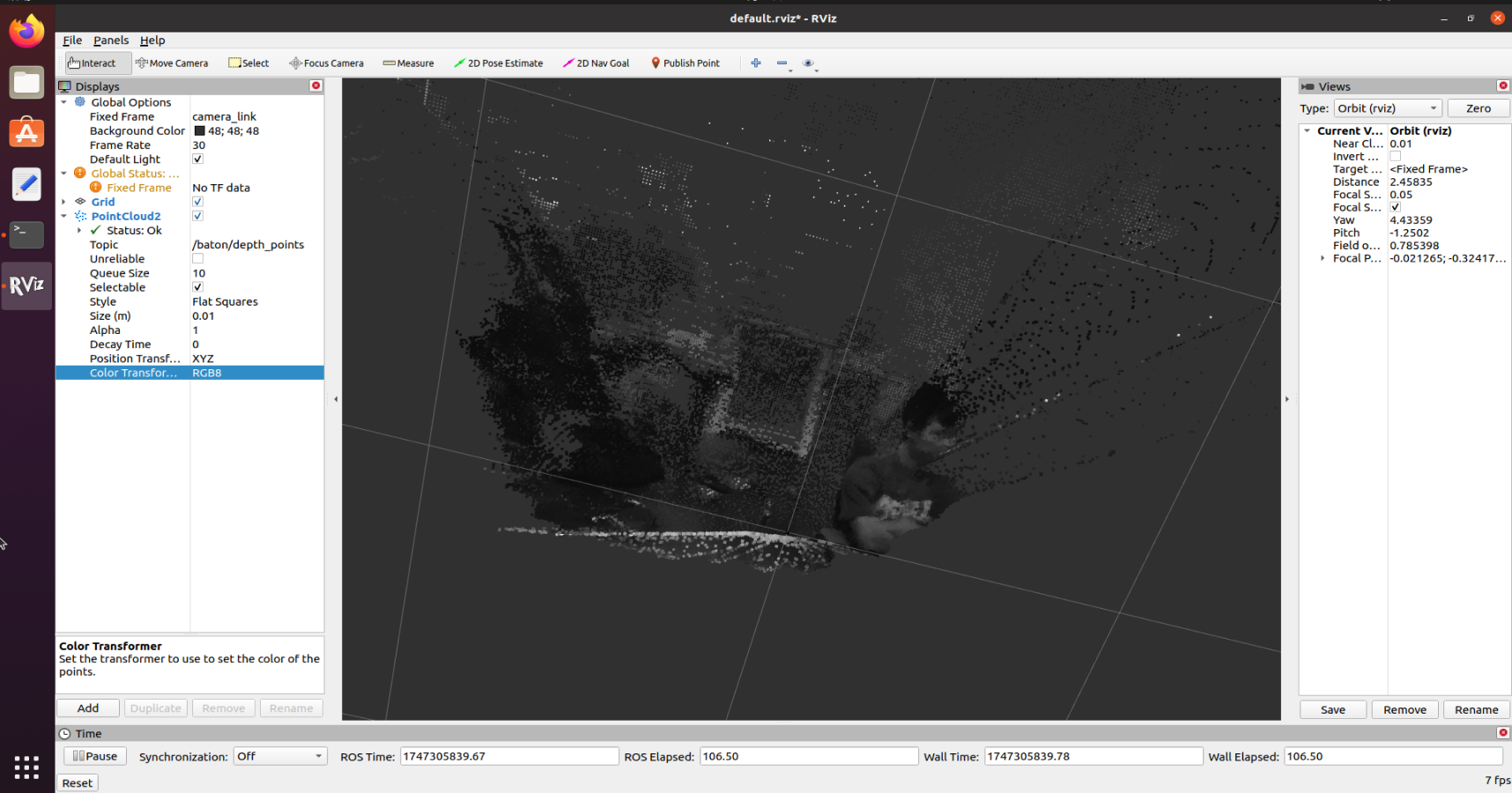The height and width of the screenshot is (793, 1512).
Task: Toggle the Focal Shape Fixed Size checkbox
Action: [x=1395, y=207]
